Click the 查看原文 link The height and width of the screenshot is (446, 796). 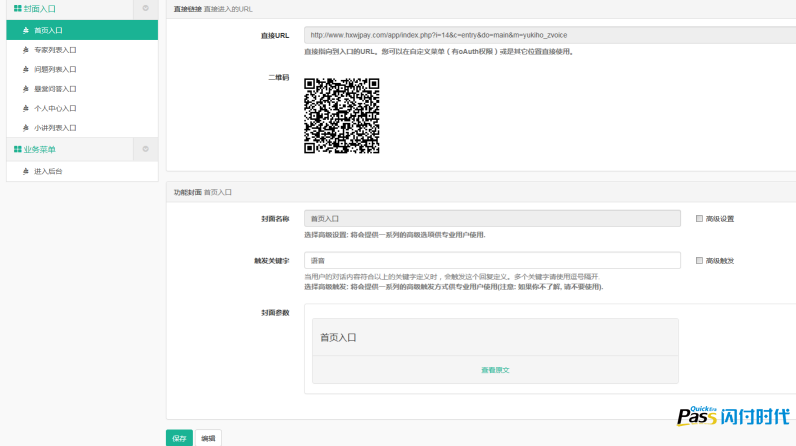(x=495, y=370)
